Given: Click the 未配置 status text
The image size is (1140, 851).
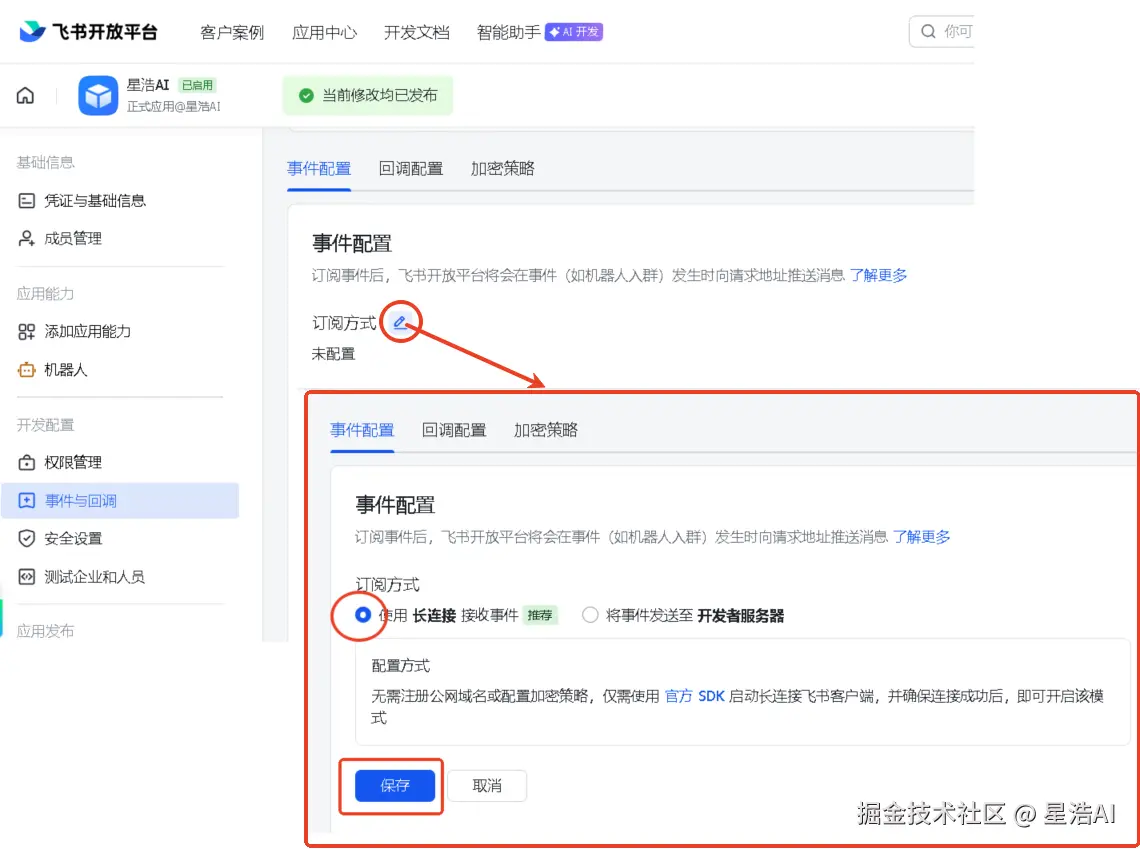Looking at the screenshot, I should click(333, 354).
